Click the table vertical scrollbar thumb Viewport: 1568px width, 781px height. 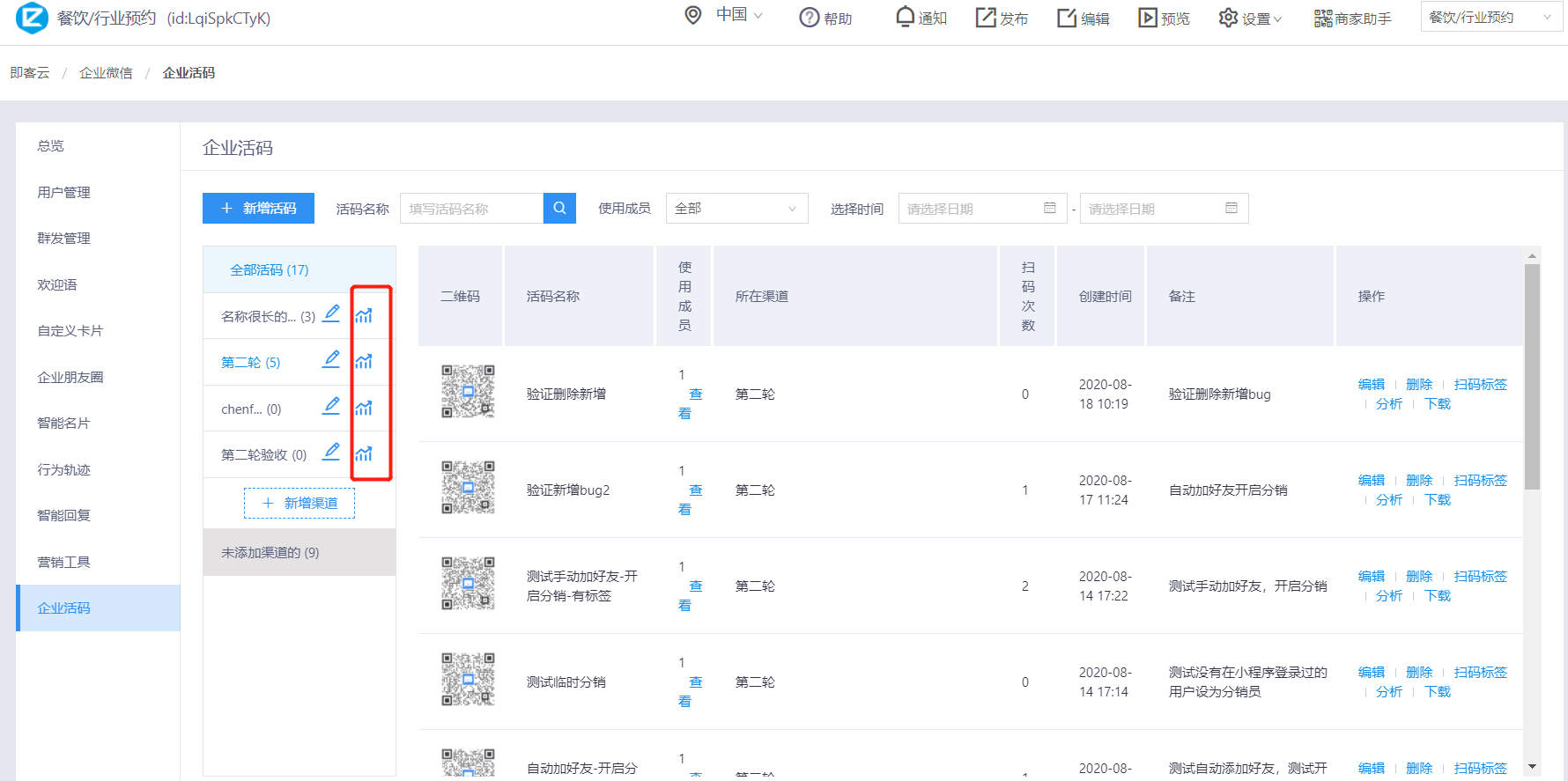1532,376
